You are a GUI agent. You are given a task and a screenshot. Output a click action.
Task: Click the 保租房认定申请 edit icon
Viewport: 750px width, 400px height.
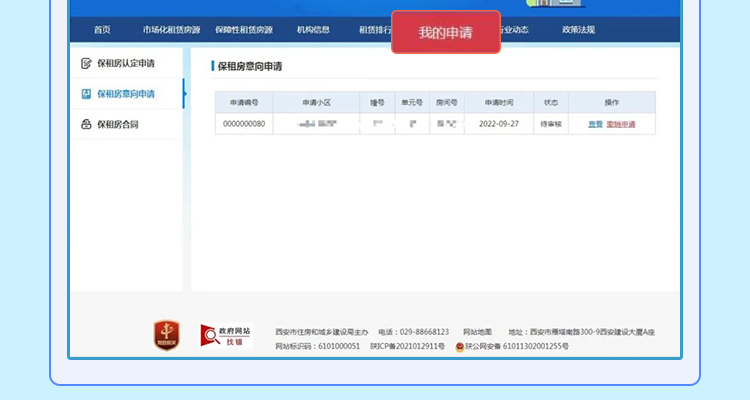point(86,63)
